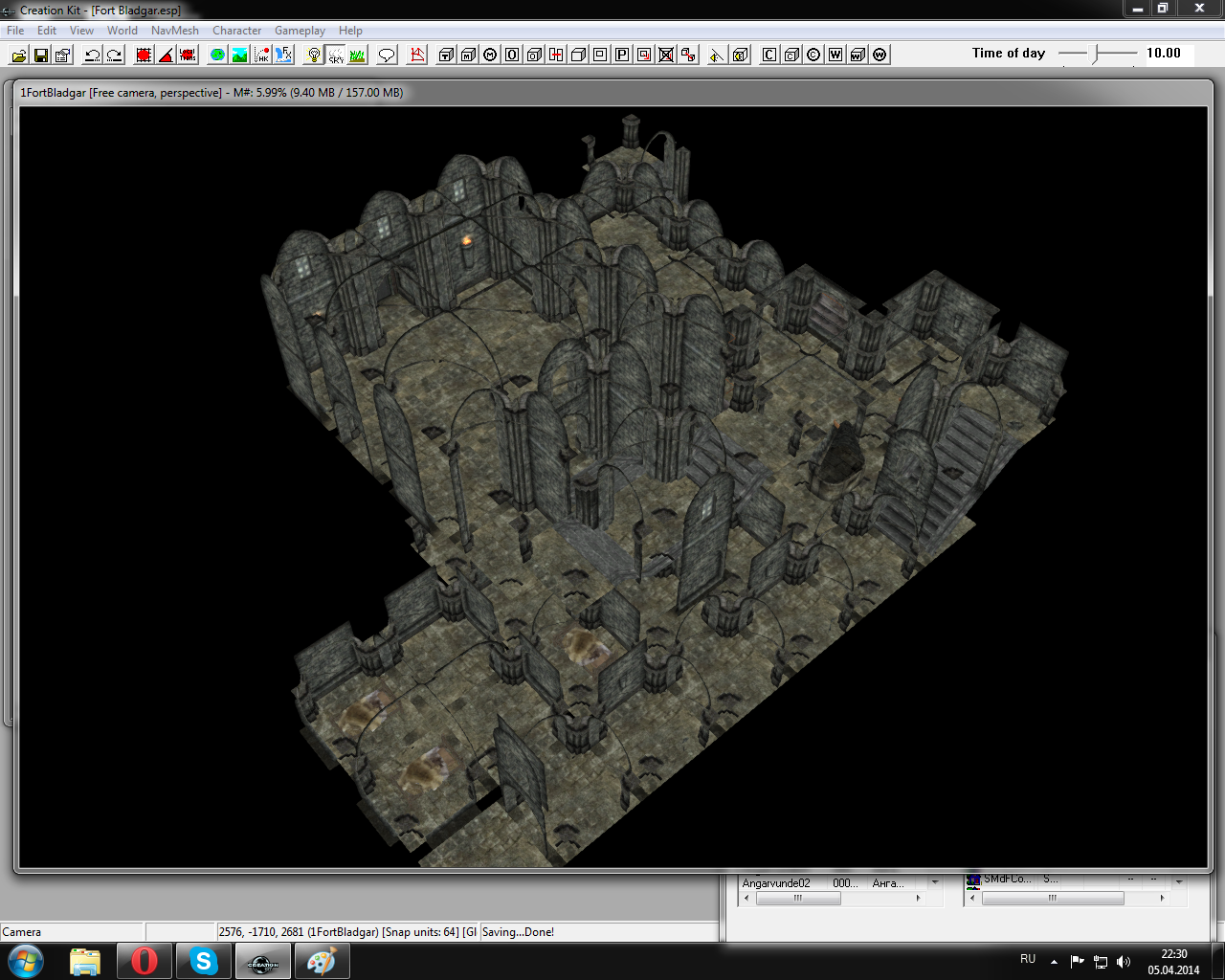Save the plugin with the floppy disk icon

[41, 56]
